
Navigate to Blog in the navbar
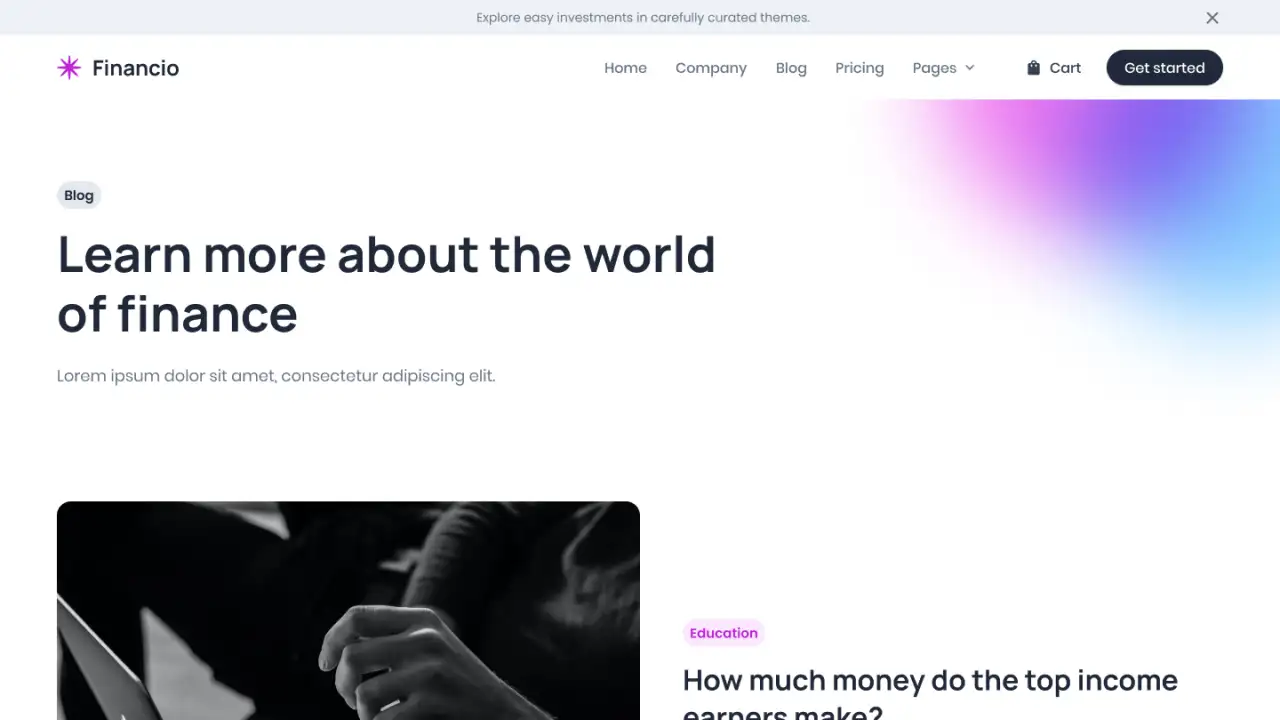[791, 68]
